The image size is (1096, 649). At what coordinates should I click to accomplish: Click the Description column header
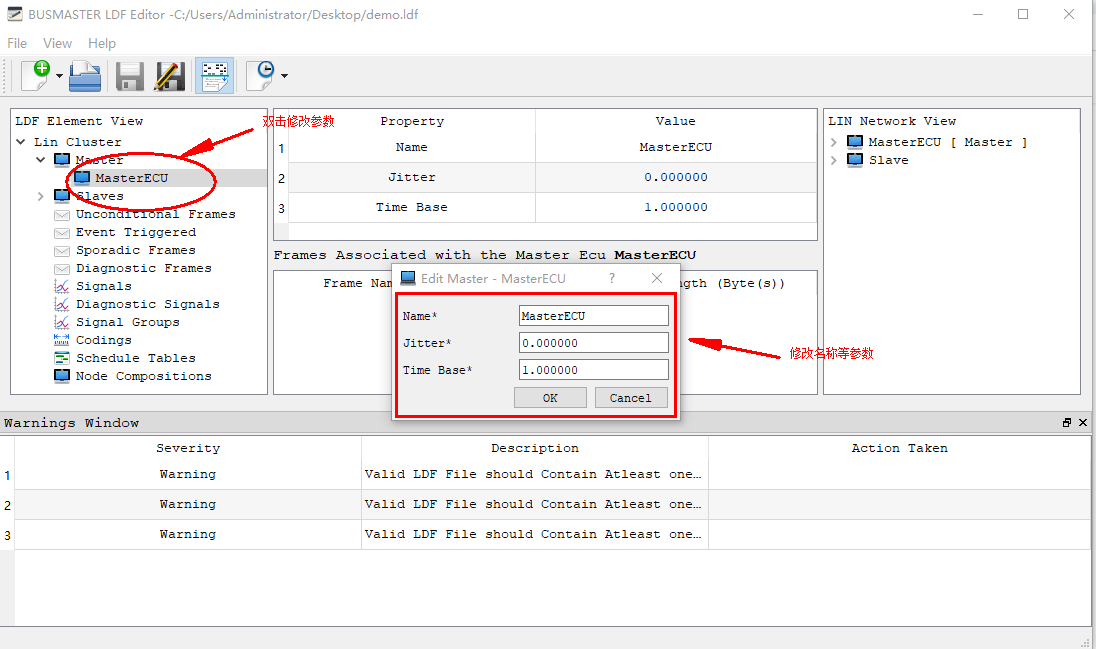[x=535, y=448]
